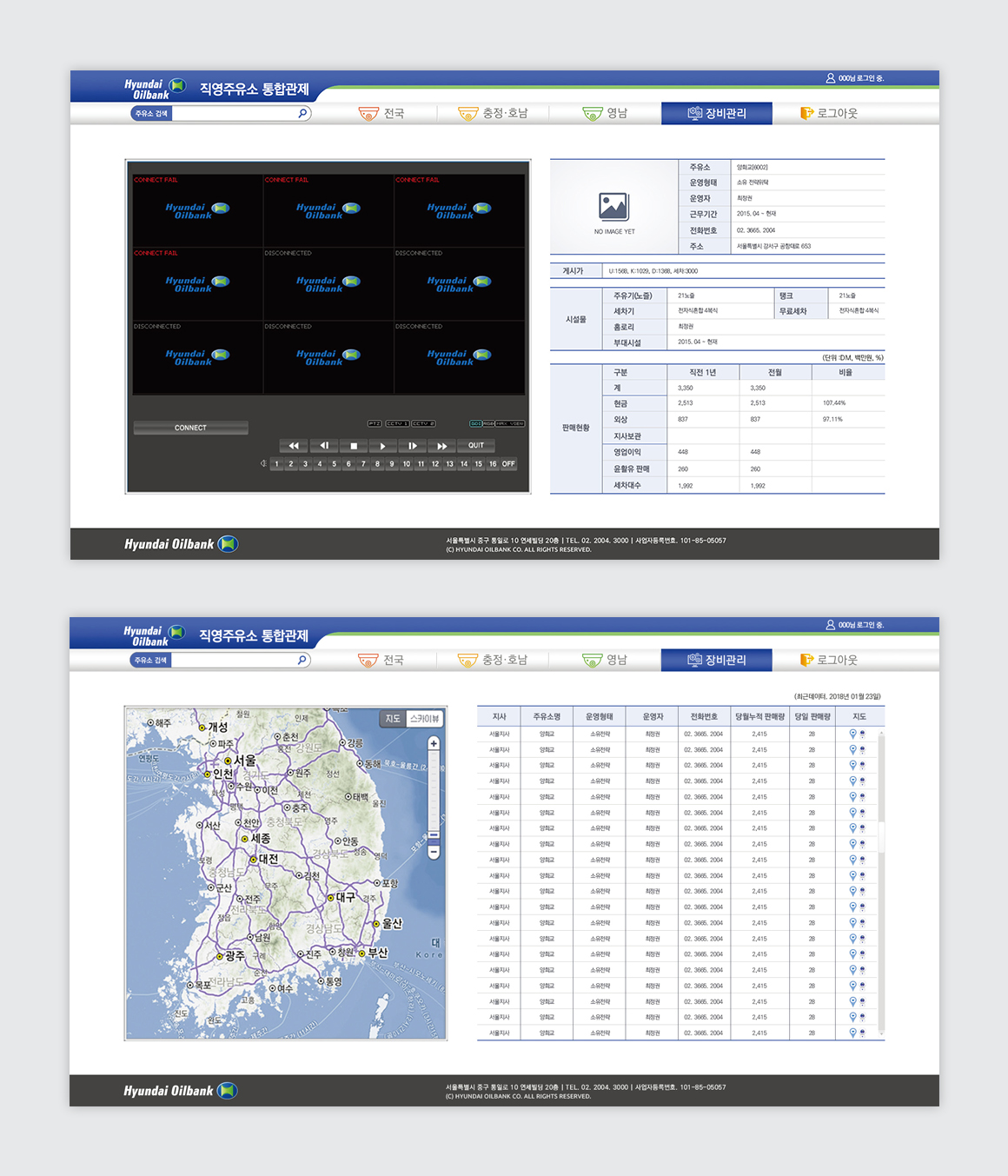
Task: Click the QUIT button in the CCTV player
Action: click(x=476, y=446)
